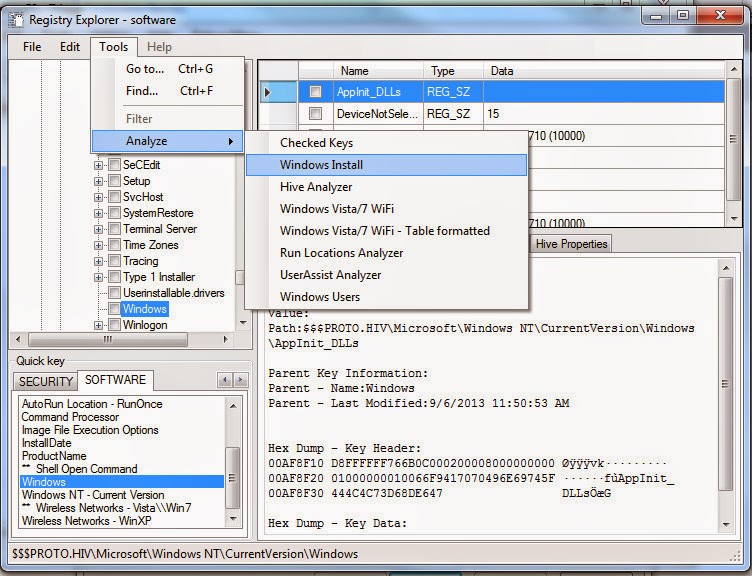The image size is (752, 576).
Task: Open the Edit menu
Action: [x=70, y=47]
